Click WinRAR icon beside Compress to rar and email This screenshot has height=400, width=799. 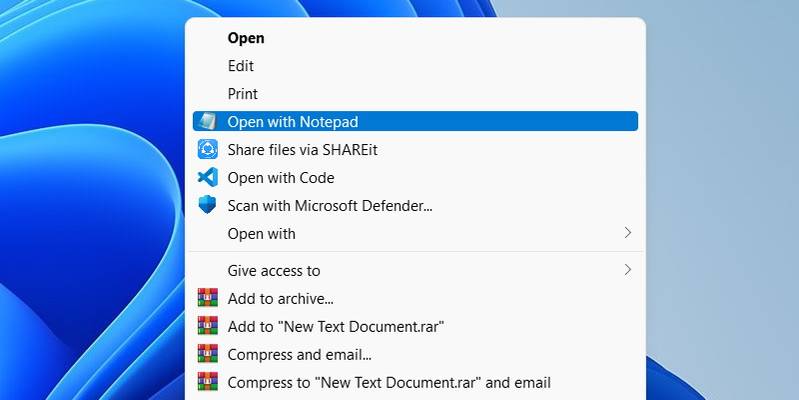tap(207, 382)
